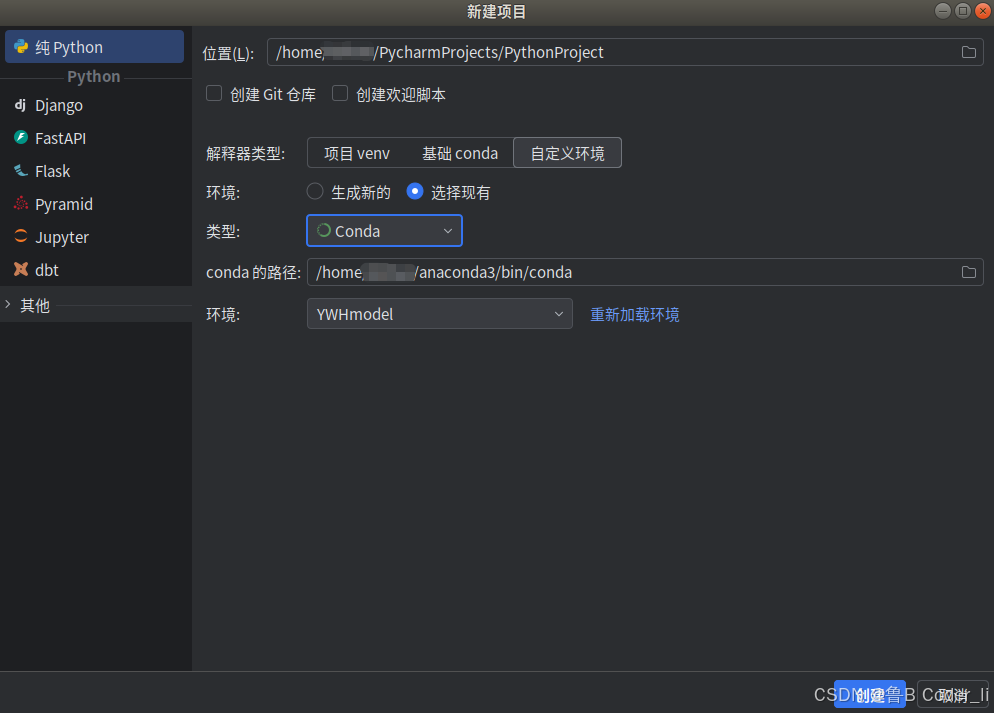Choose the Jupyter project icon
Viewport: 994px width, 713px height.
[21, 236]
